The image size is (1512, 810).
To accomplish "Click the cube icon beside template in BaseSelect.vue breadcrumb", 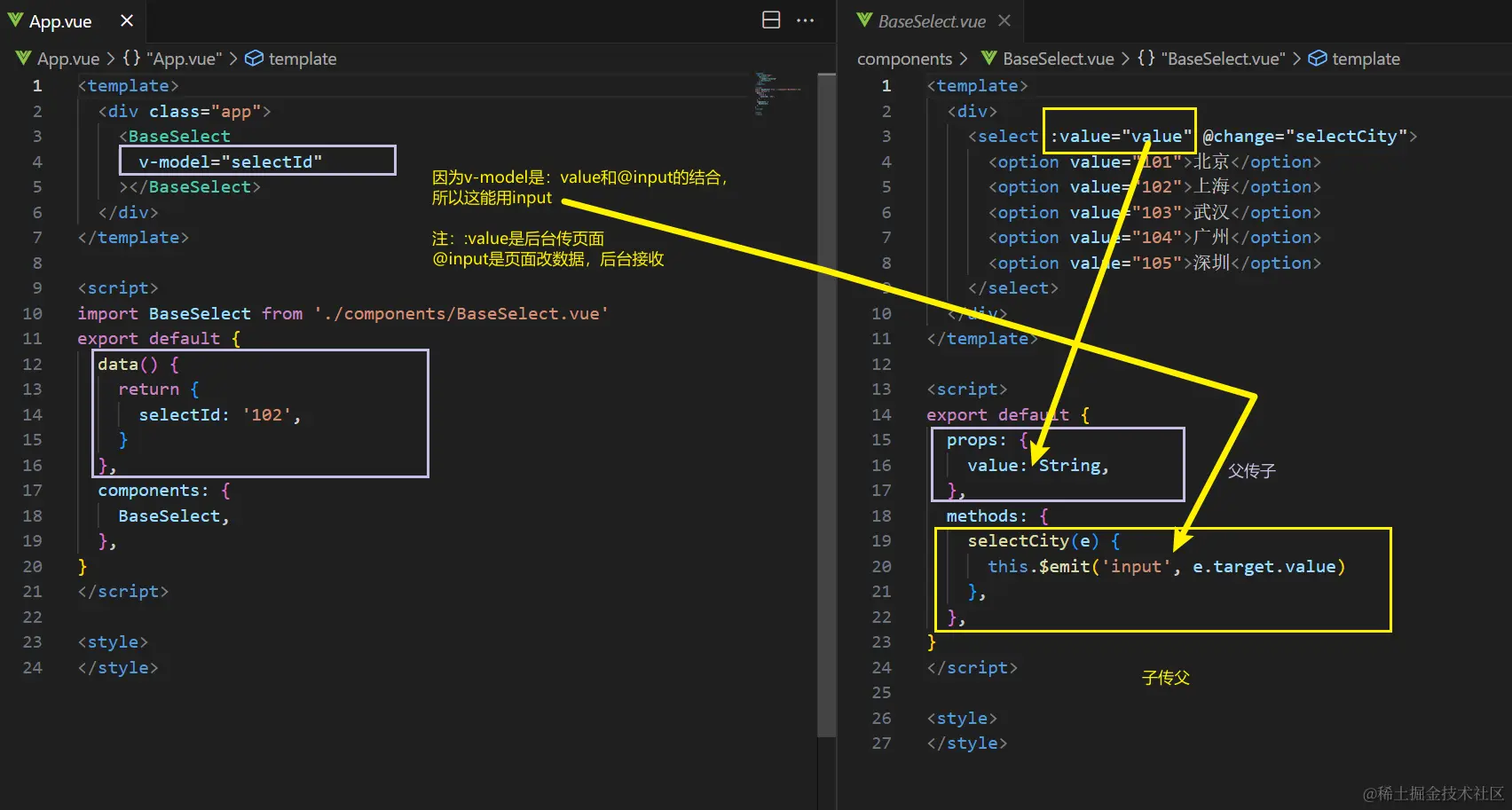I will 1318,58.
